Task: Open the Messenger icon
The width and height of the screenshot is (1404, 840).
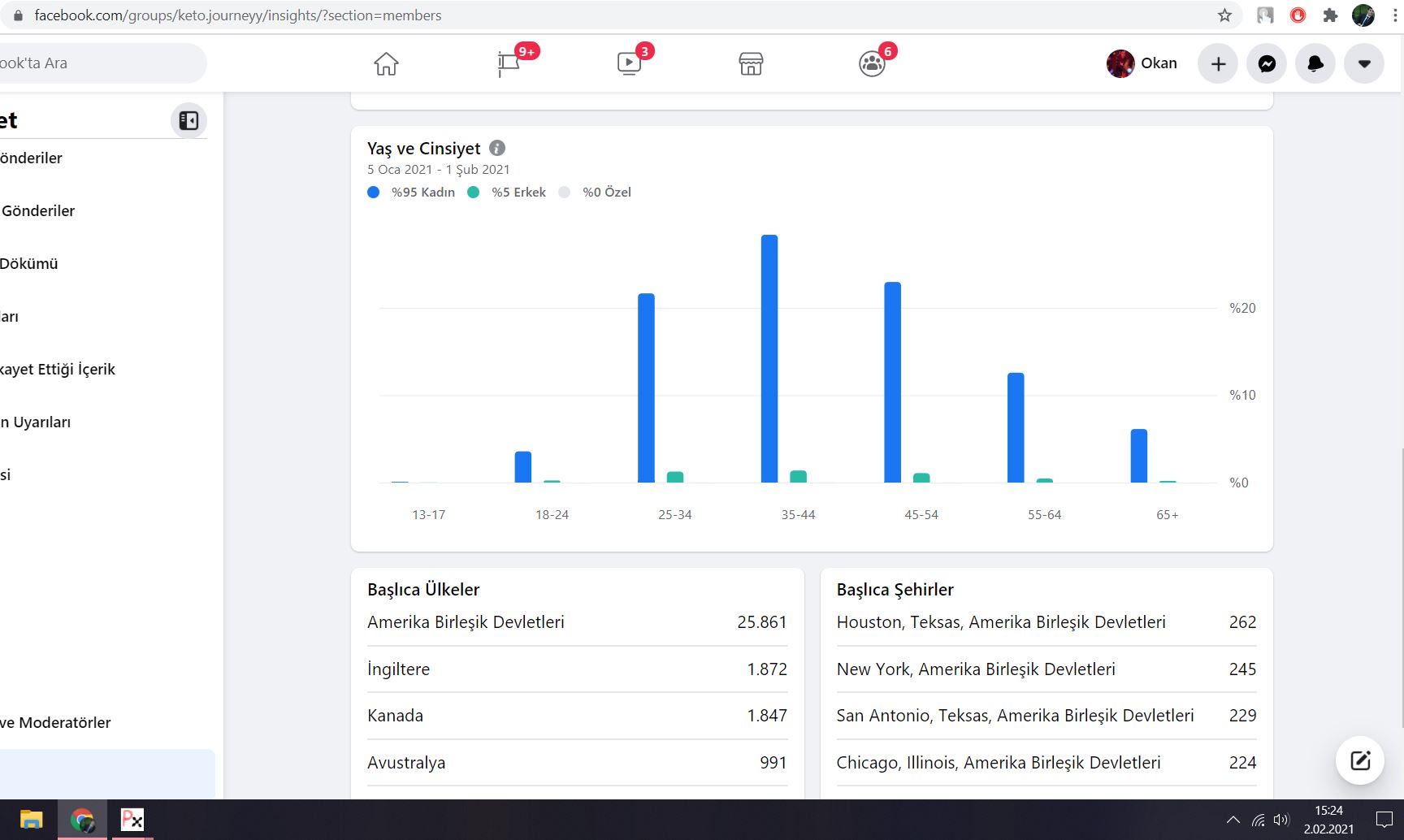Action: point(1267,63)
